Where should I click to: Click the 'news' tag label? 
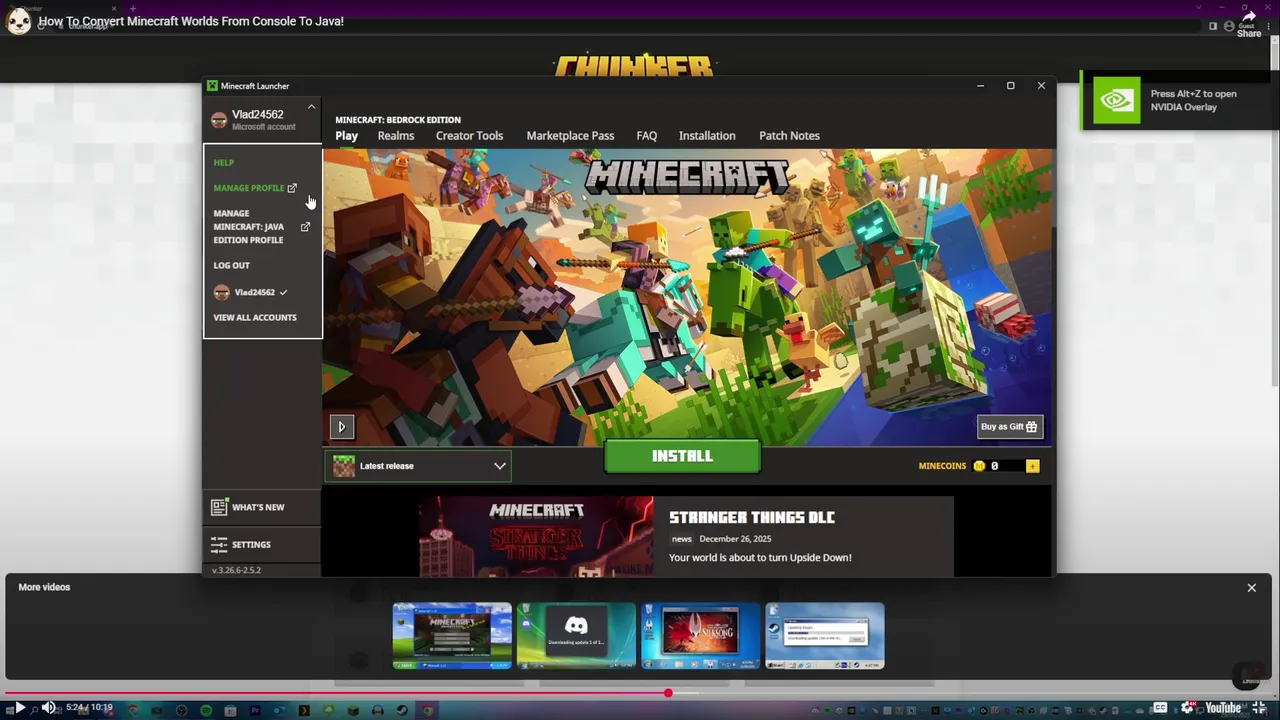tap(682, 539)
